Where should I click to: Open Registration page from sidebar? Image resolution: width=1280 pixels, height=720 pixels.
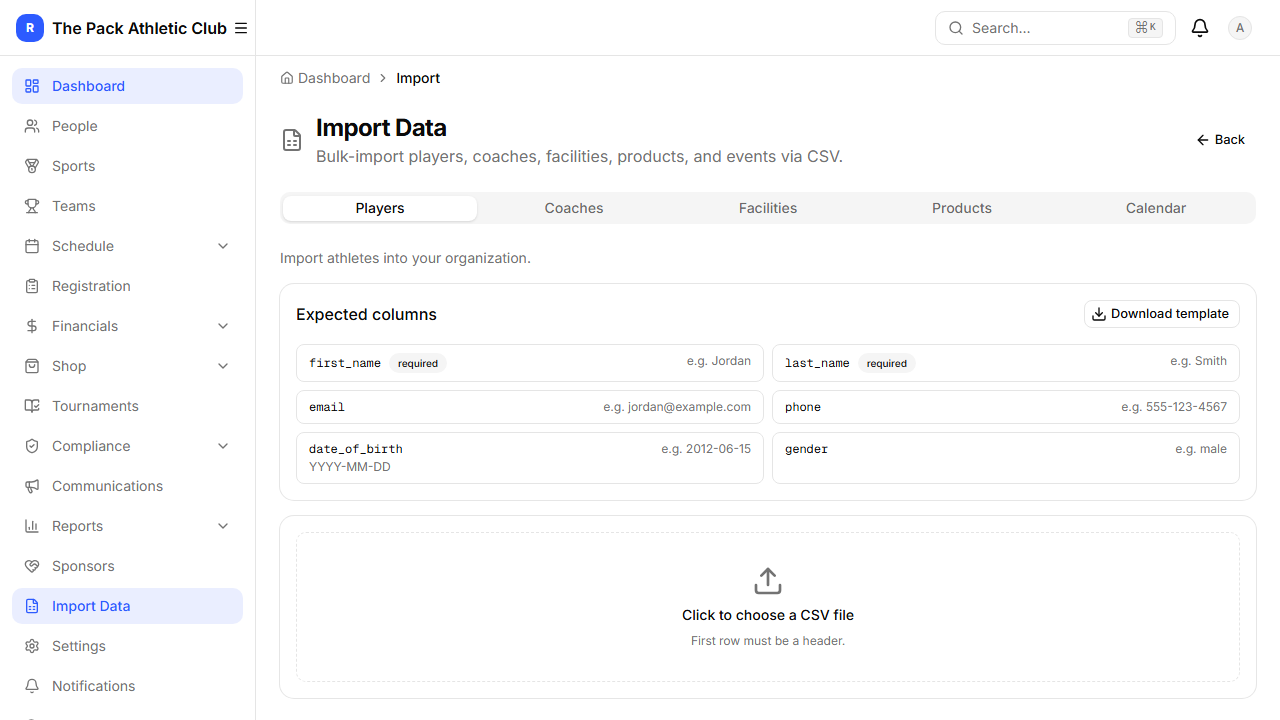pyautogui.click(x=127, y=286)
